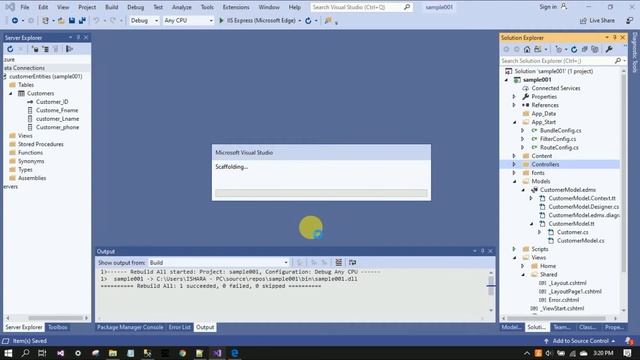Switch to the Toolbox tab
This screenshot has width=640, height=360.
(58, 327)
